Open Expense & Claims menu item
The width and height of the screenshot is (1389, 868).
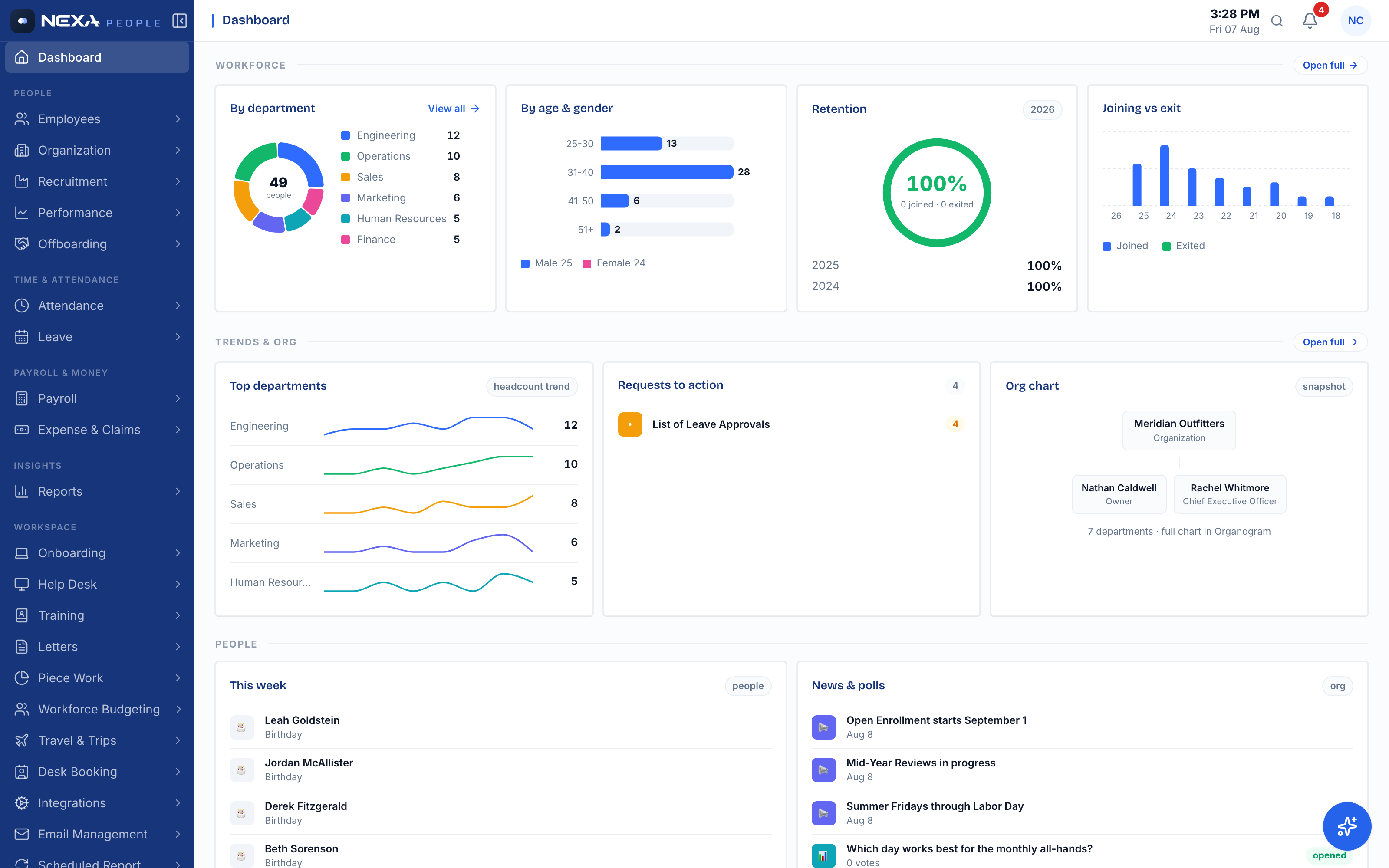tap(97, 430)
